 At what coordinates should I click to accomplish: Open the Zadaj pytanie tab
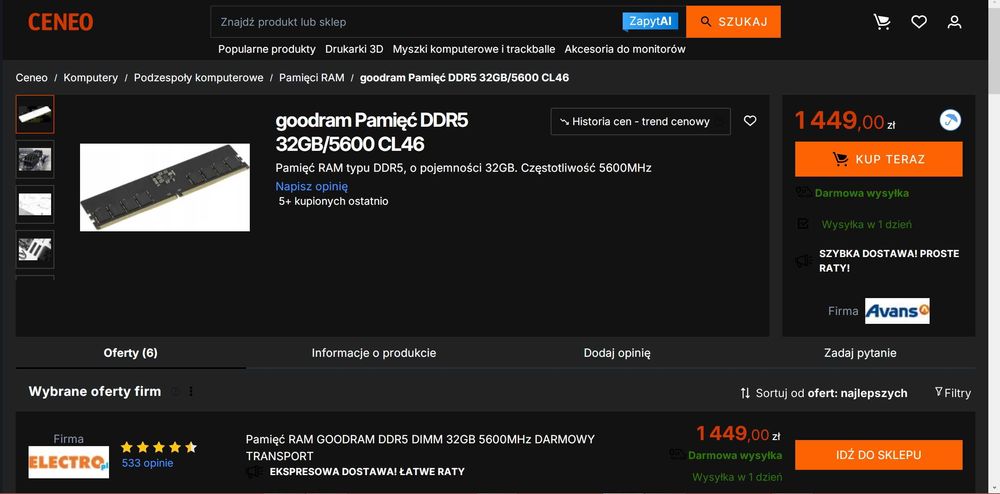(860, 352)
